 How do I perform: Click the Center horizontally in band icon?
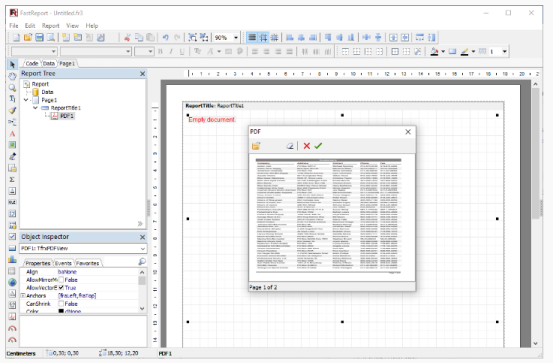[393, 37]
